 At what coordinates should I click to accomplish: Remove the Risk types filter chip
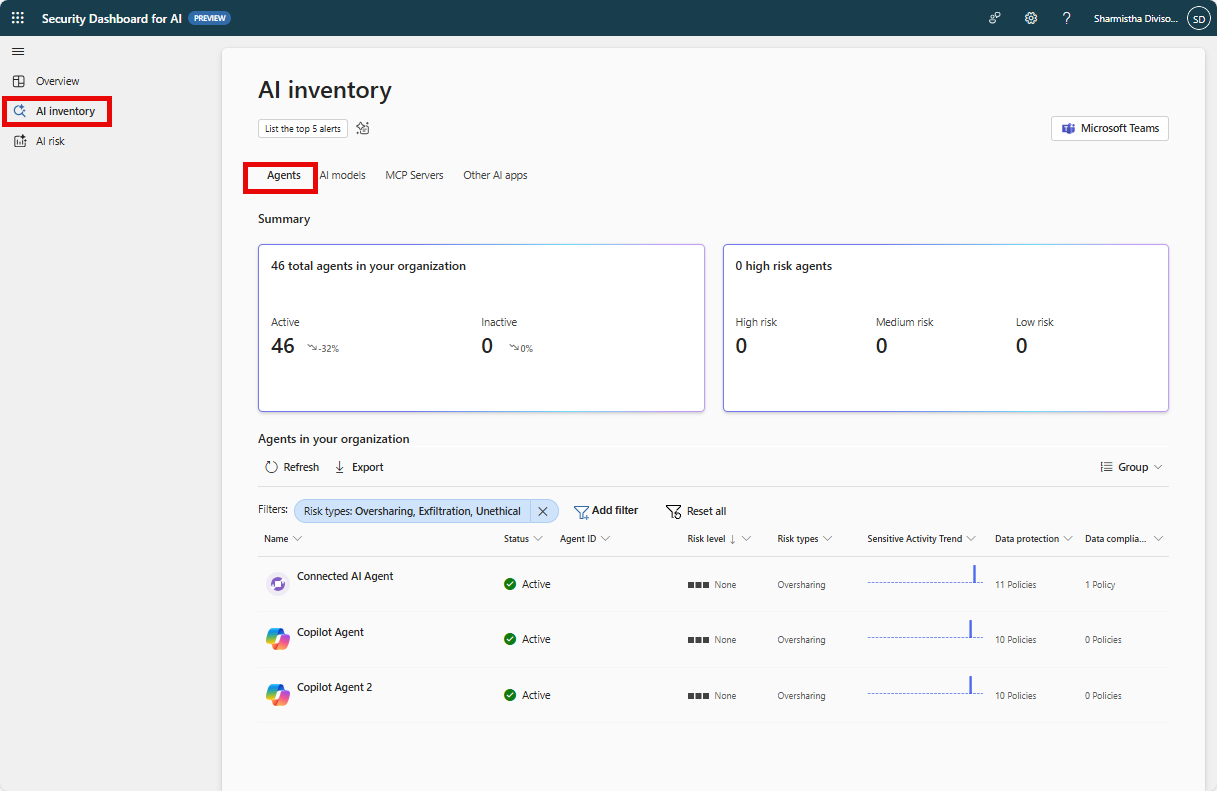pos(543,511)
